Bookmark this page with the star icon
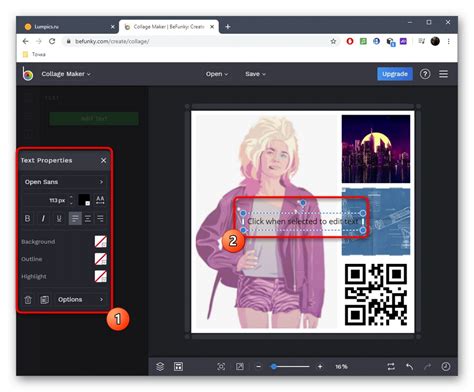474x392 pixels. point(333,41)
